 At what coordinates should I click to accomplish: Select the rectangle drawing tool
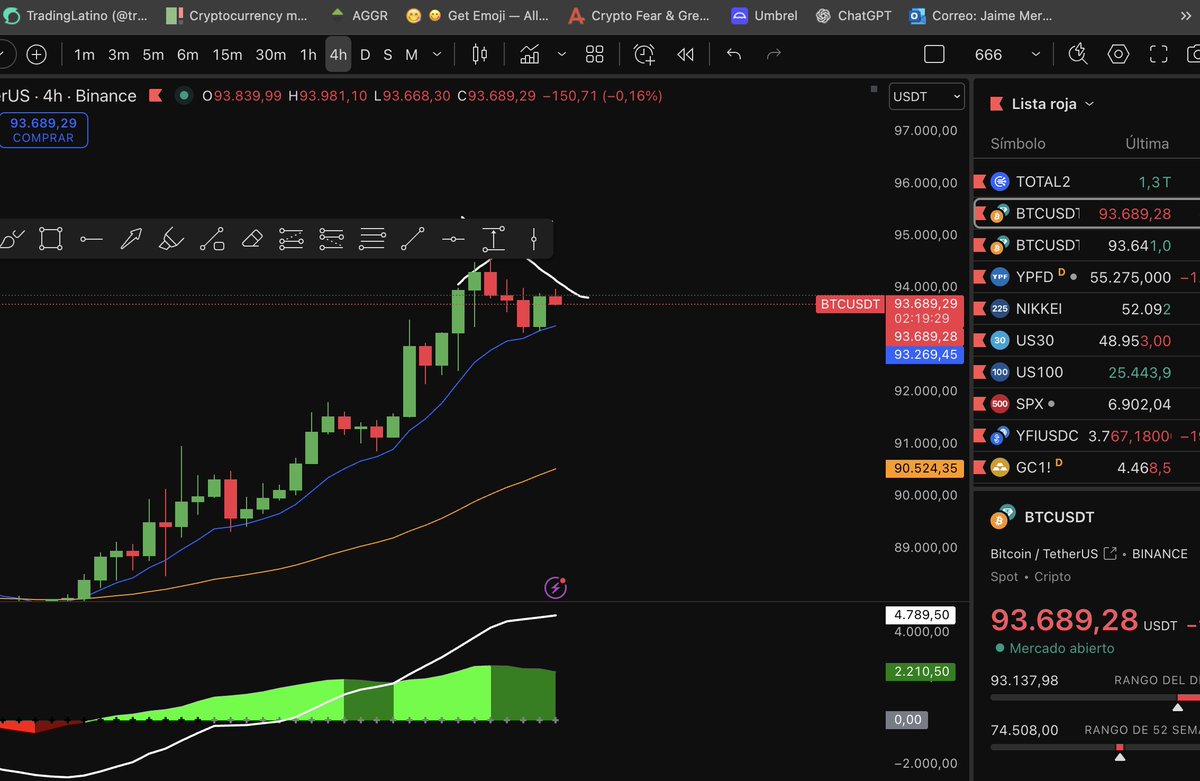[50, 239]
